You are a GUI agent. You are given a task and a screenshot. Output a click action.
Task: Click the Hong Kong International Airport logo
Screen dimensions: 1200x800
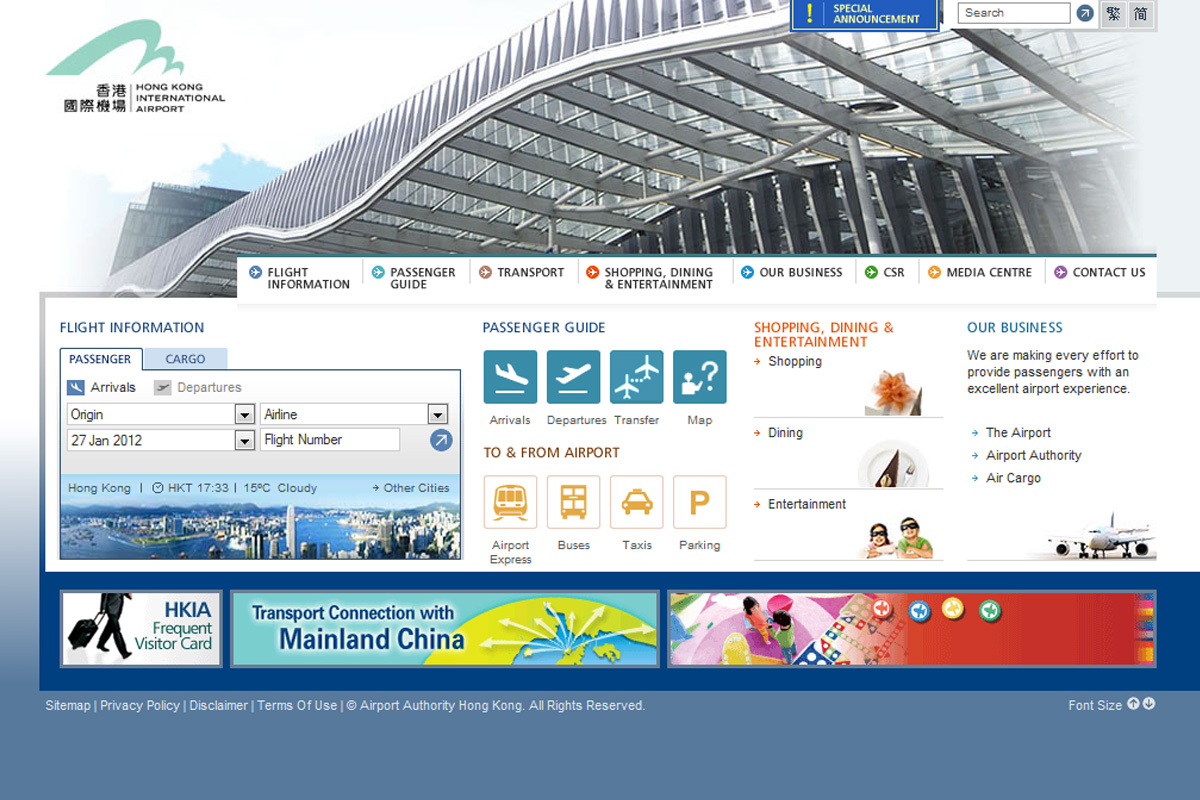click(x=135, y=68)
